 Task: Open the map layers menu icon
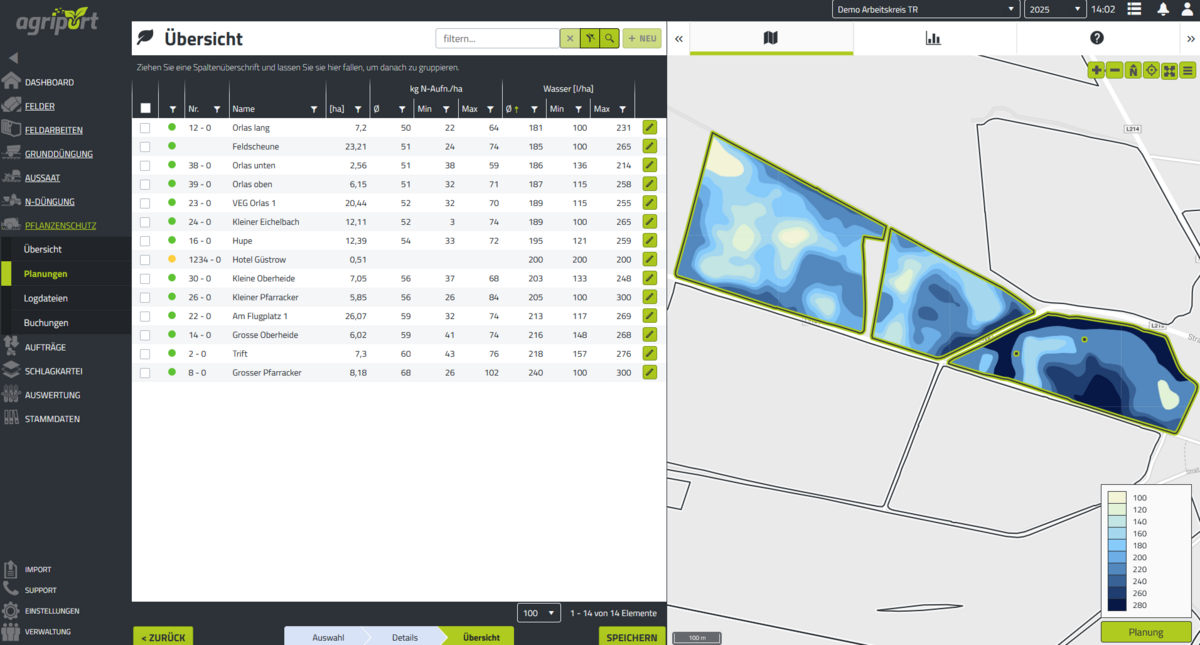1187,70
